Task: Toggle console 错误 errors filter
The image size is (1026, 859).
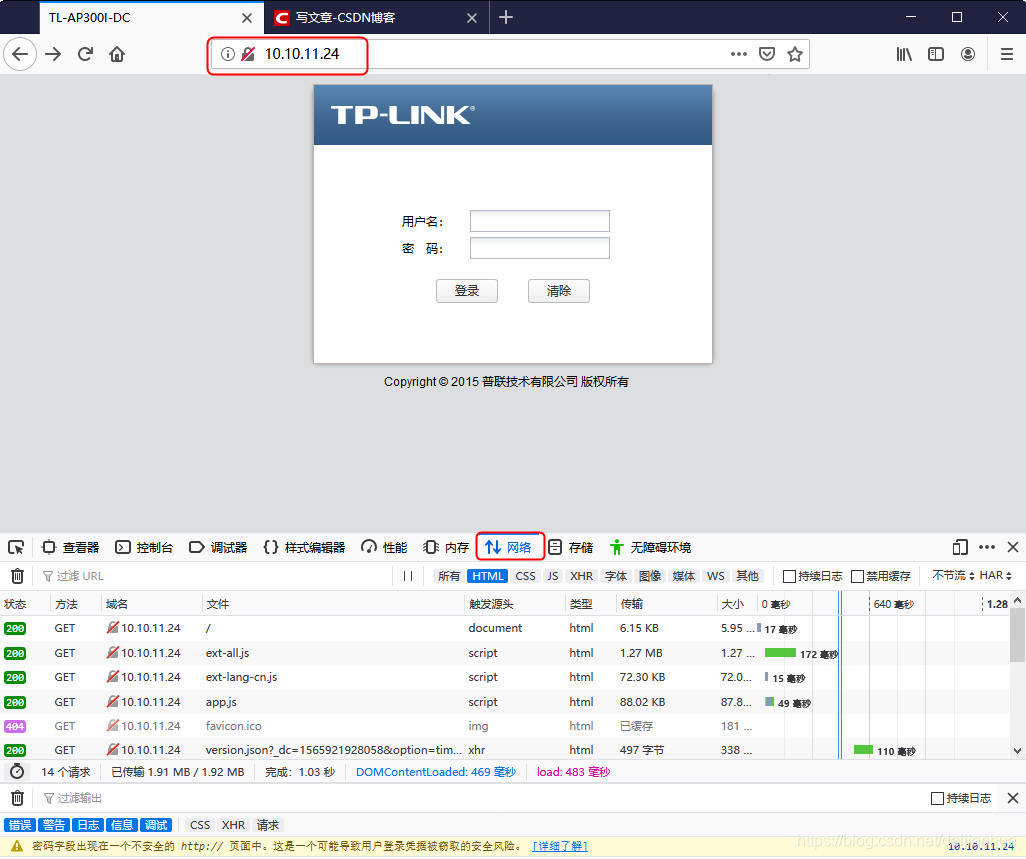Action: click(x=20, y=825)
